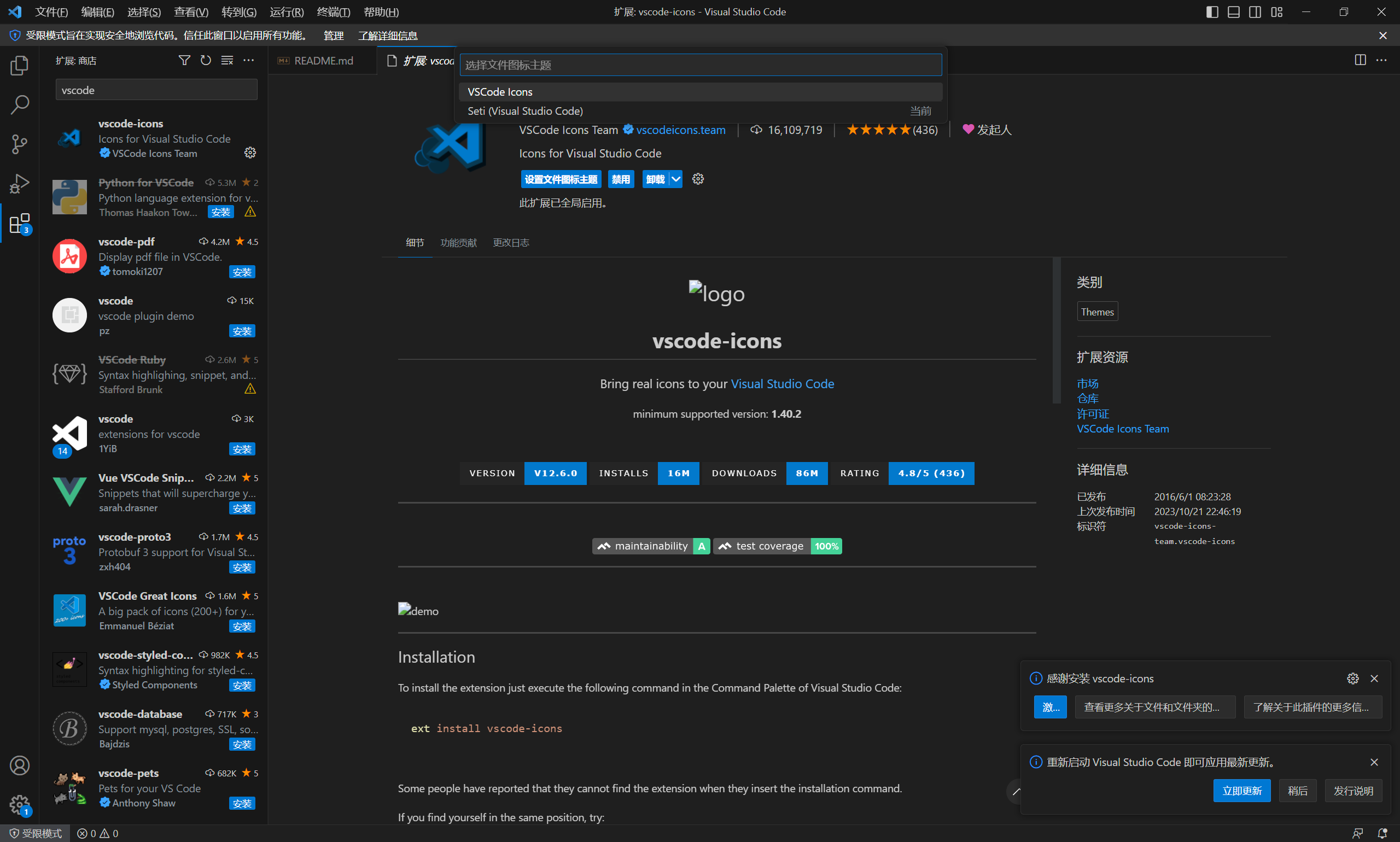Open the View (查看) menu
Image resolution: width=1400 pixels, height=842 pixels.
click(191, 12)
